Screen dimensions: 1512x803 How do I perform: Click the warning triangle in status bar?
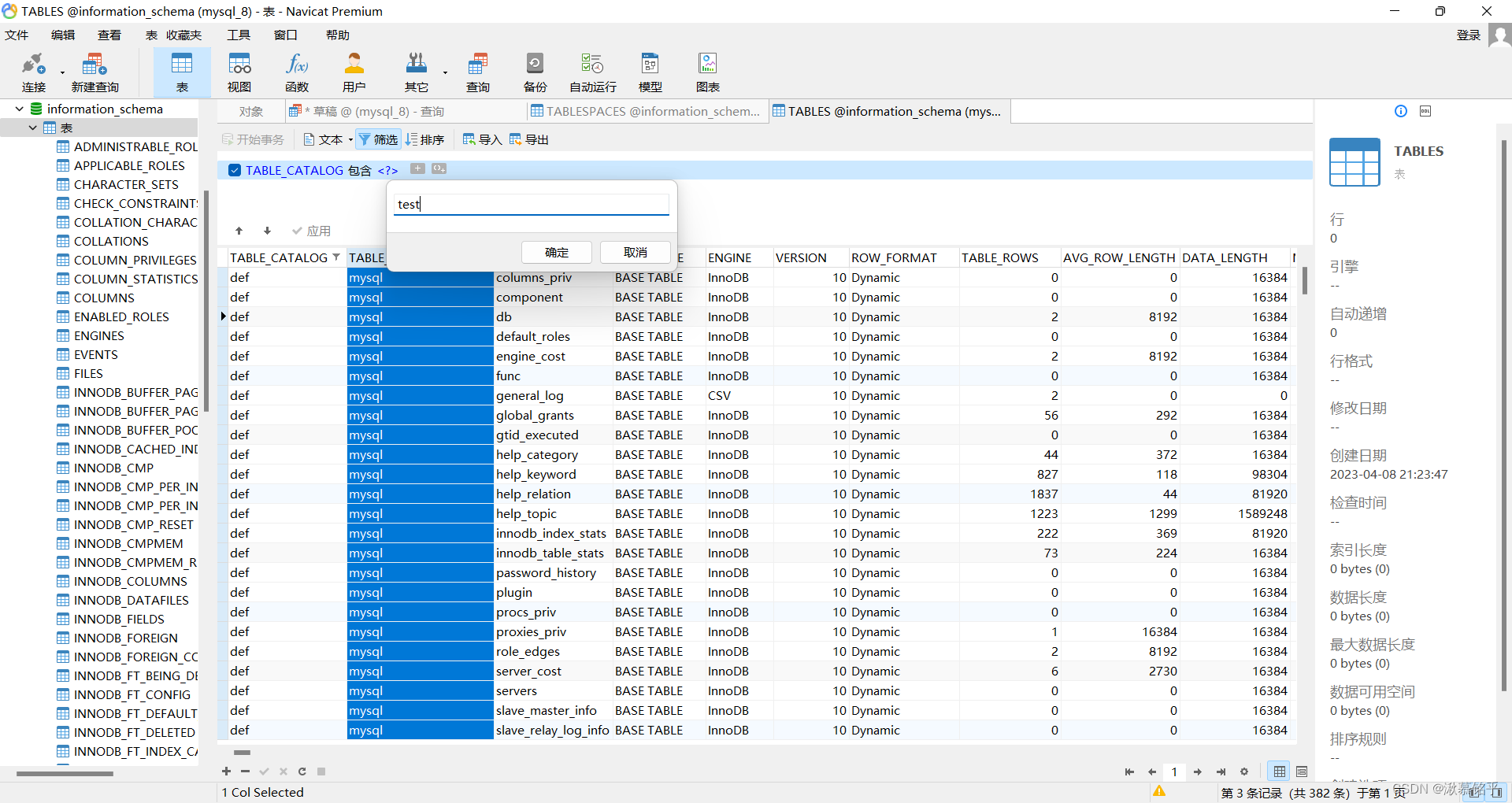click(x=1159, y=791)
